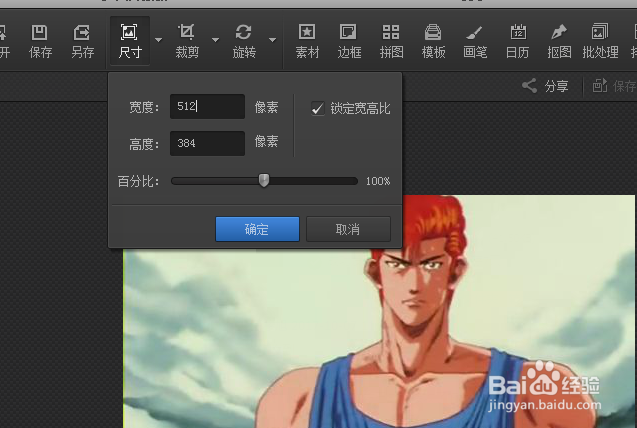Screen dimensions: 637x428
Task: Open the 边框 (Border) tool
Action: [x=349, y=41]
